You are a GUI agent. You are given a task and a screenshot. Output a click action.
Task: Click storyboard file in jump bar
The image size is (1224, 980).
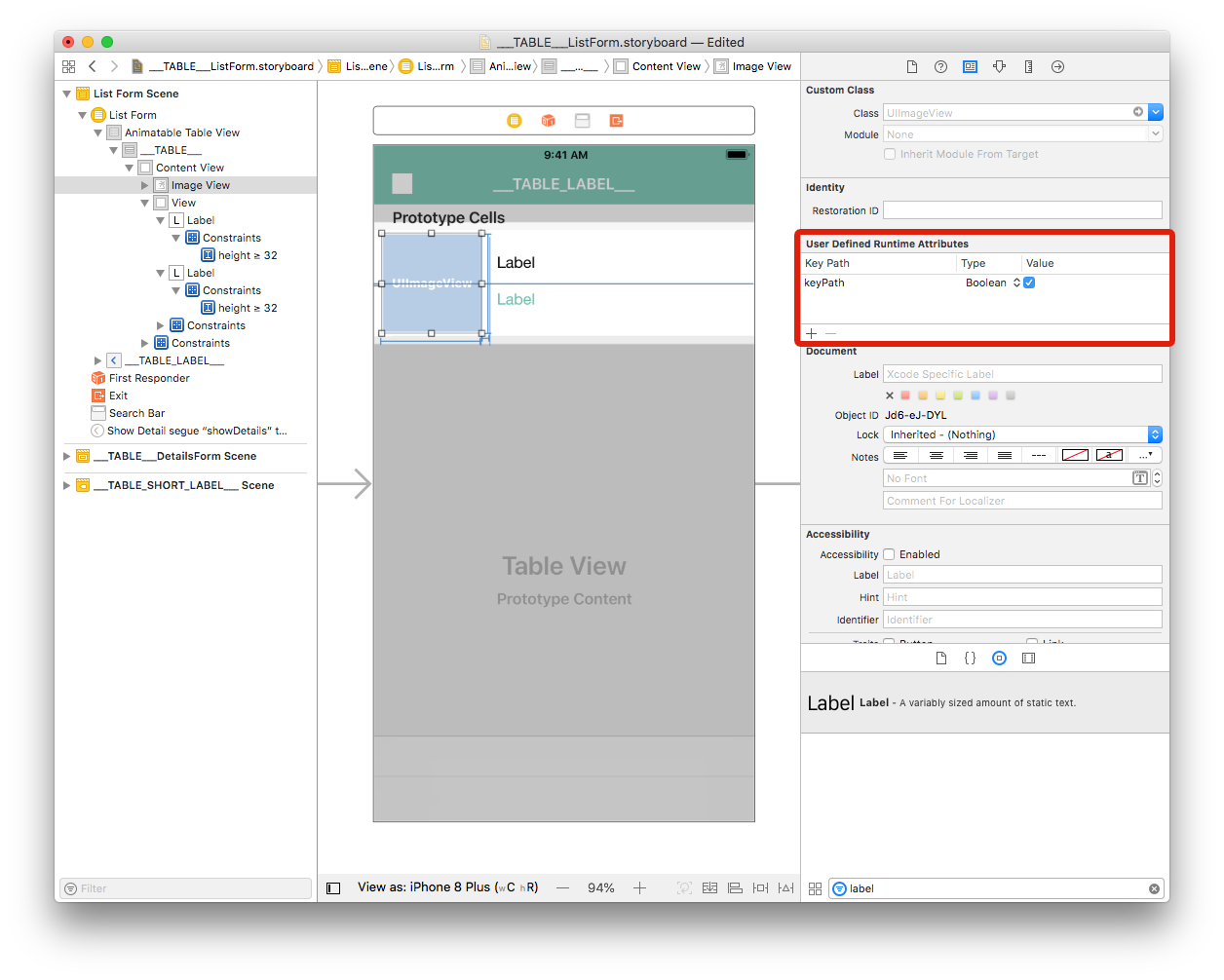click(x=223, y=66)
